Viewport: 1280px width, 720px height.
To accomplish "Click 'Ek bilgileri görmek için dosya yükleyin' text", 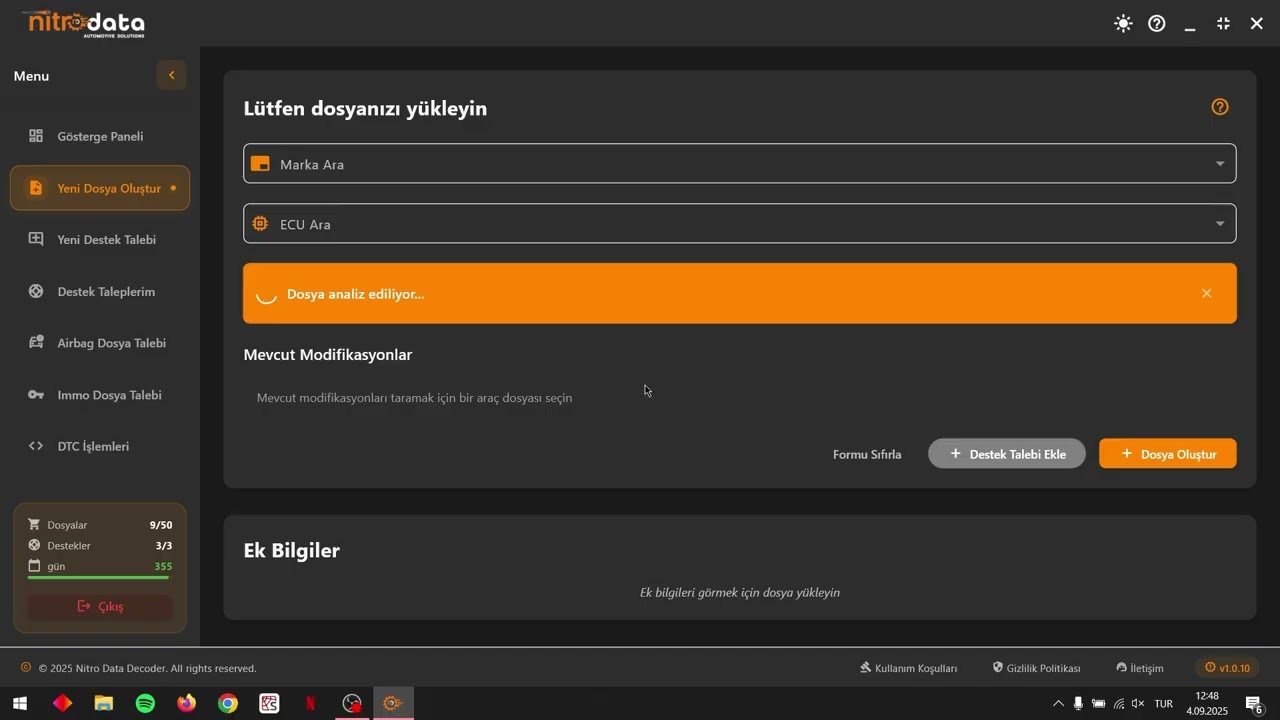I will [740, 592].
